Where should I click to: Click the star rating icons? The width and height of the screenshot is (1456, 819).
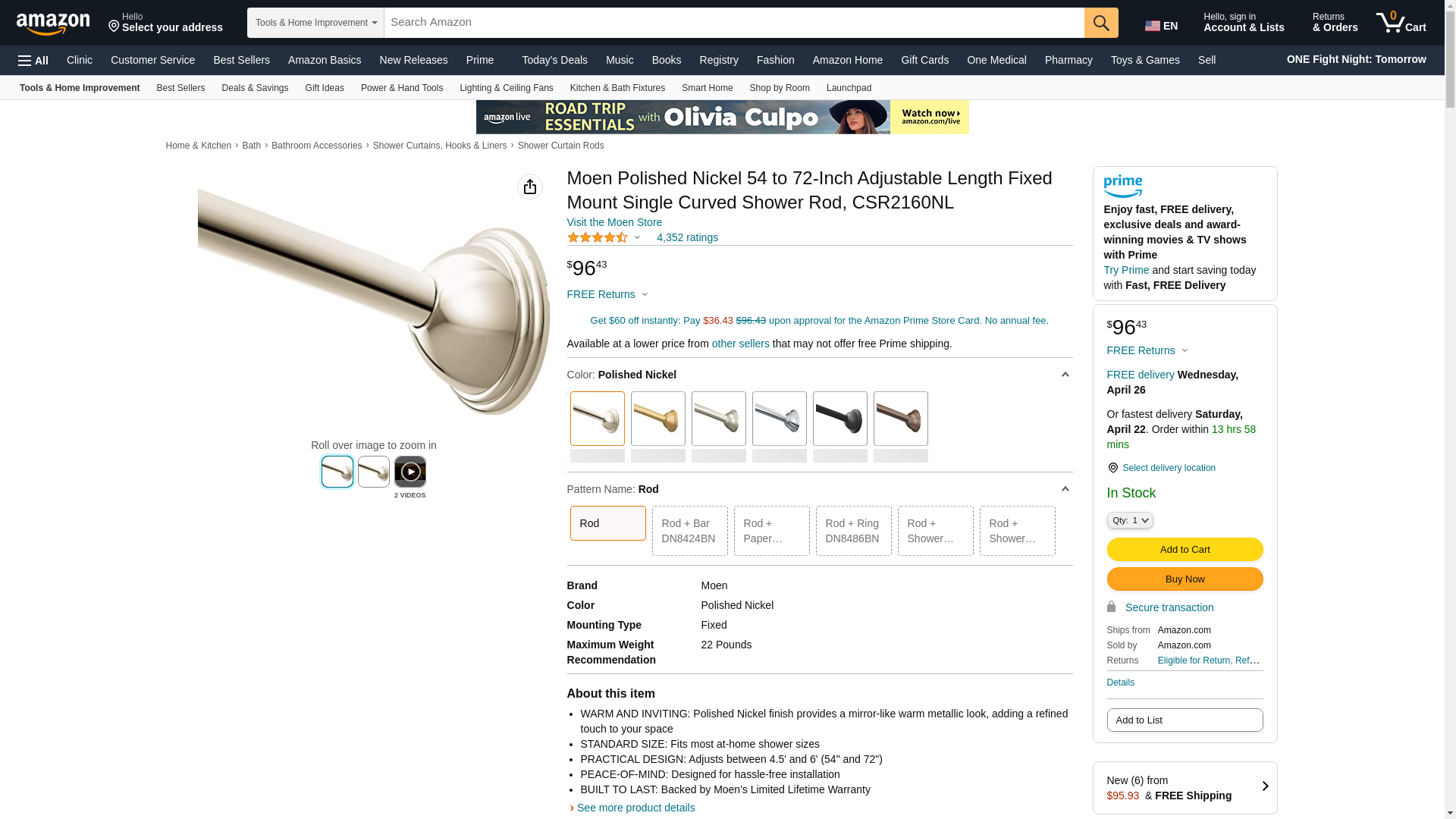click(x=598, y=237)
